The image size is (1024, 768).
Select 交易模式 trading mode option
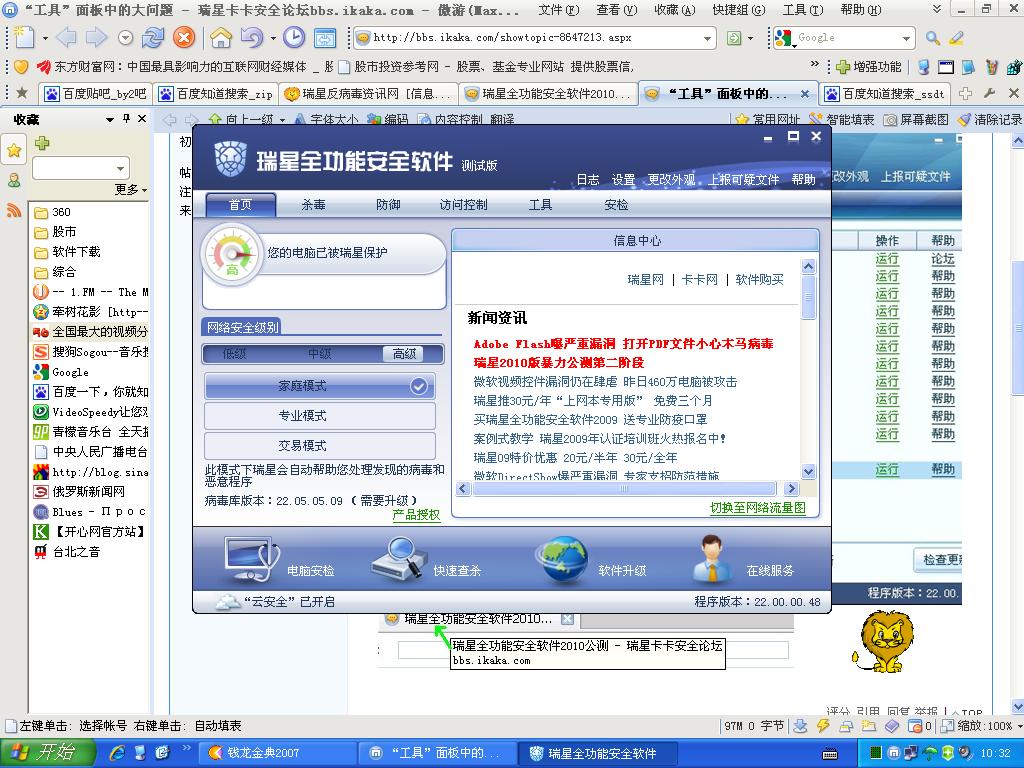(x=320, y=445)
